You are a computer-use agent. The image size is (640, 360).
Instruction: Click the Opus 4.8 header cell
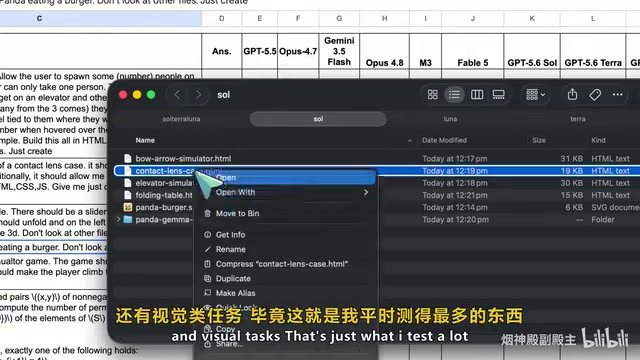pyautogui.click(x=384, y=51)
